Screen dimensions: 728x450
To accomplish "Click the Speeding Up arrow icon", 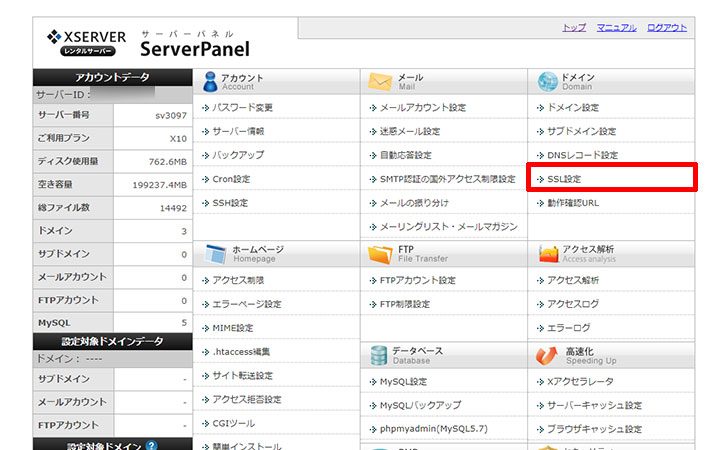I will [546, 355].
